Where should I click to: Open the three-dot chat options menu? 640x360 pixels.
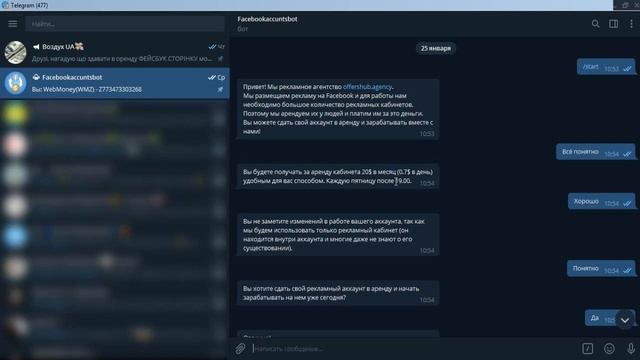pyautogui.click(x=631, y=24)
